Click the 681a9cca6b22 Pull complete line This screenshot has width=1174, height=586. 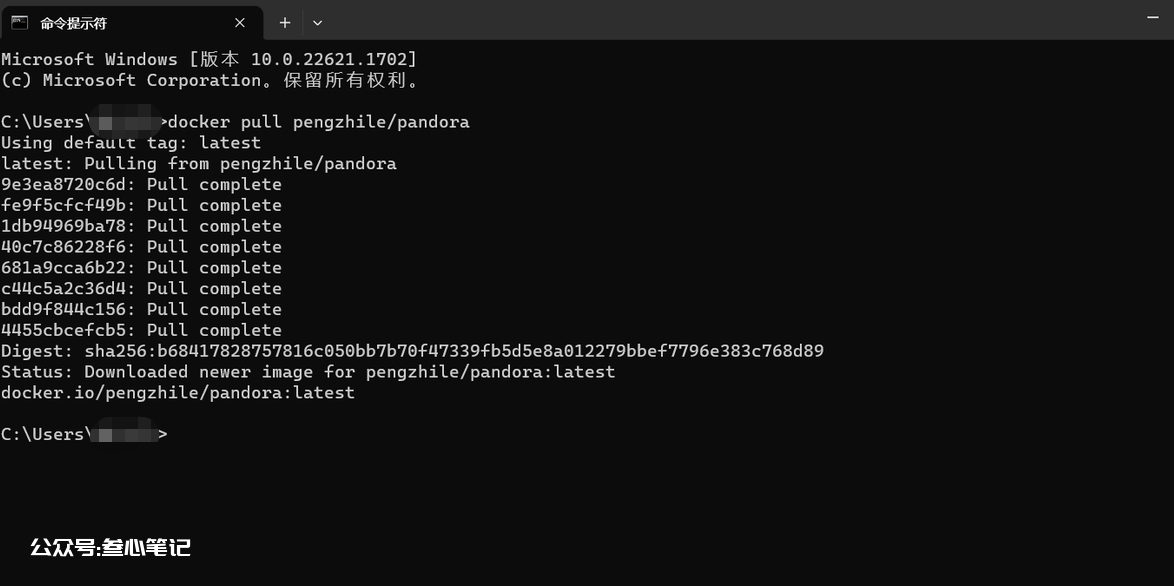141,268
